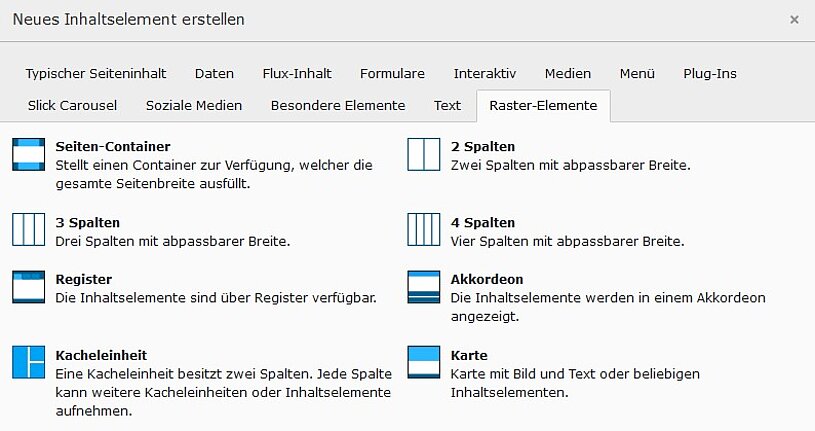Screen dimensions: 815x431
Task: Select the 2 Spalten layout icon
Action: pos(424,154)
